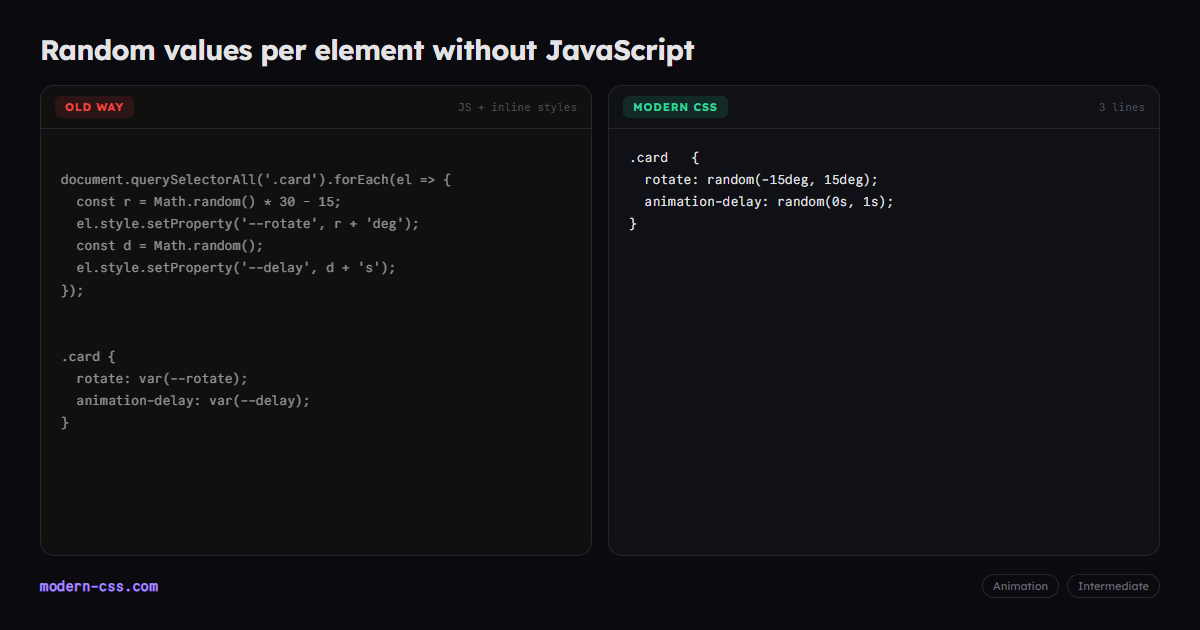The image size is (1200, 630).
Task: Click the OLD WAY red badge
Action: (95, 107)
